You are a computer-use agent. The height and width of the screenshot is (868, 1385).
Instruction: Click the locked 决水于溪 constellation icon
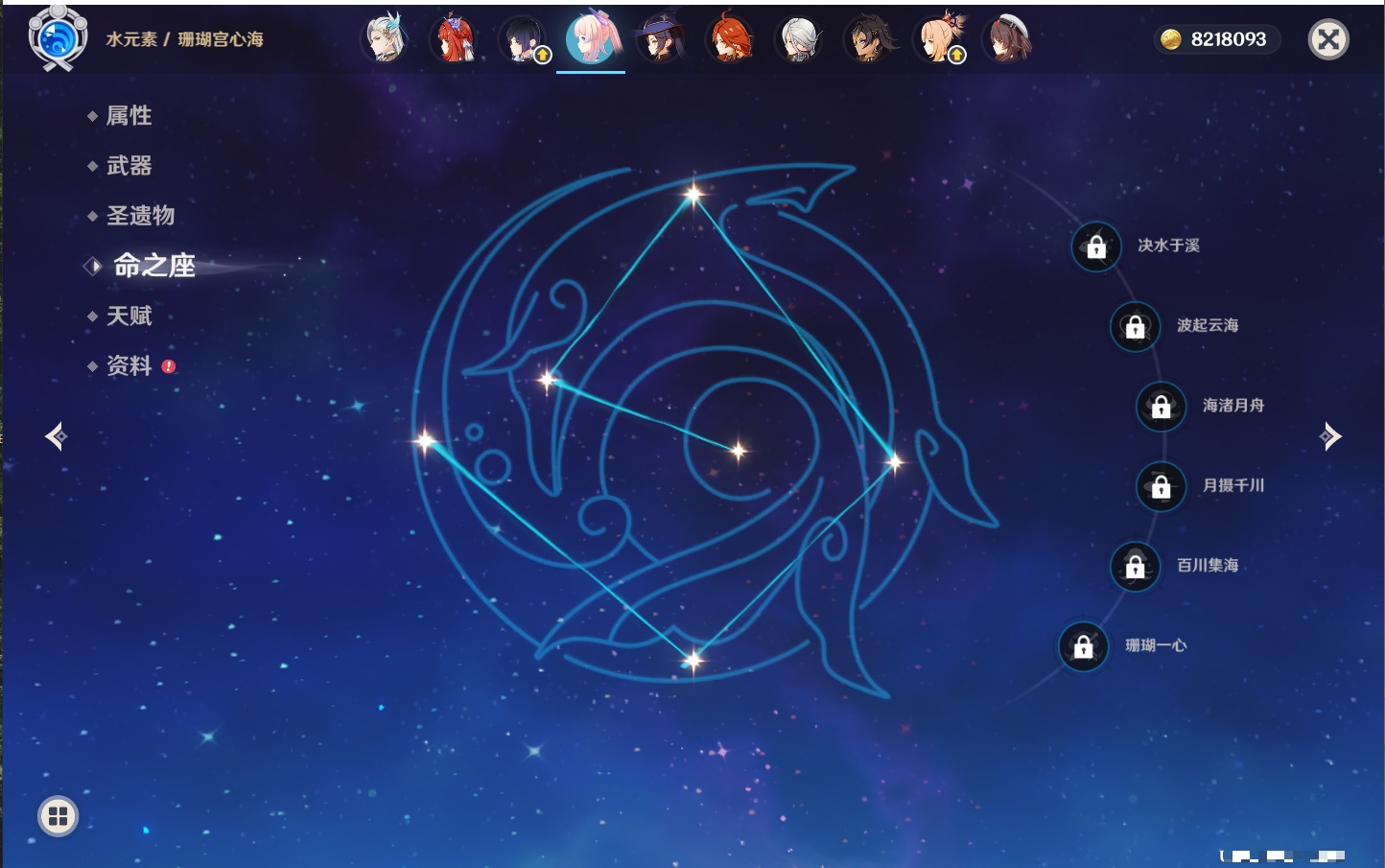pyautogui.click(x=1096, y=246)
